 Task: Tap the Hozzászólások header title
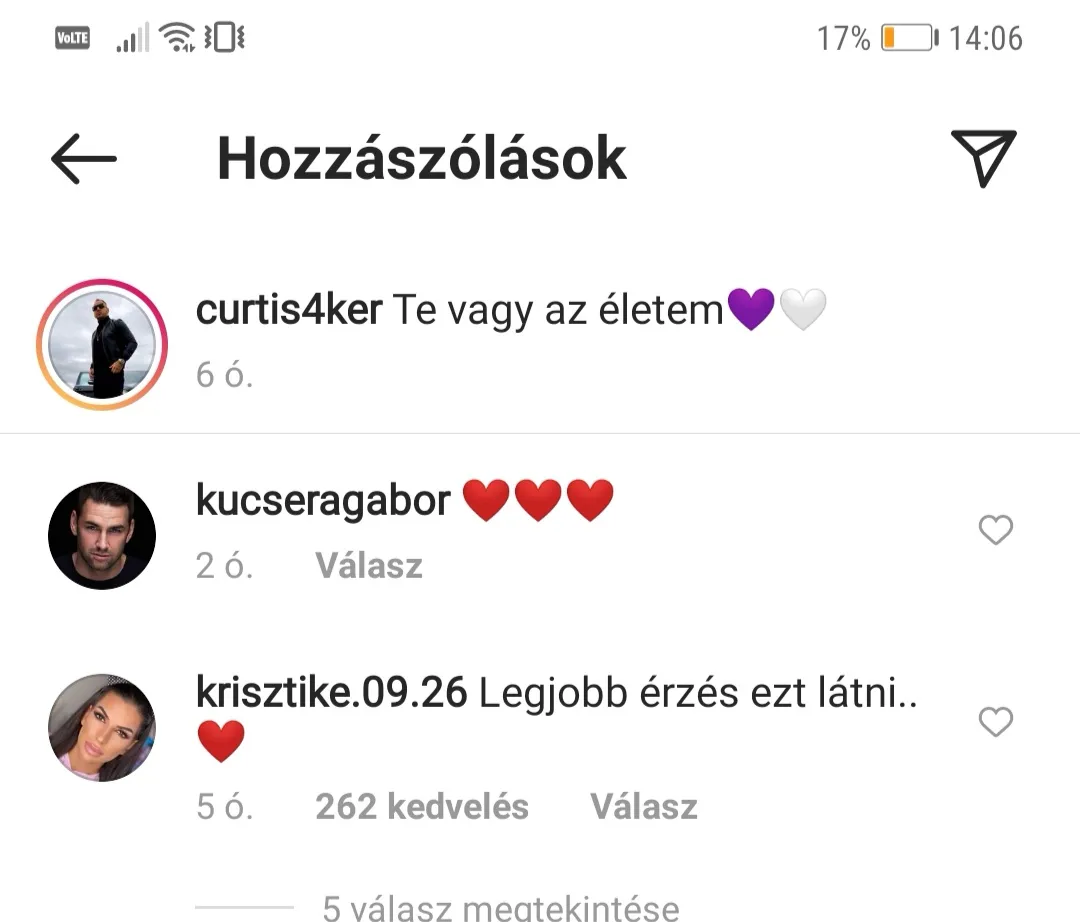422,158
